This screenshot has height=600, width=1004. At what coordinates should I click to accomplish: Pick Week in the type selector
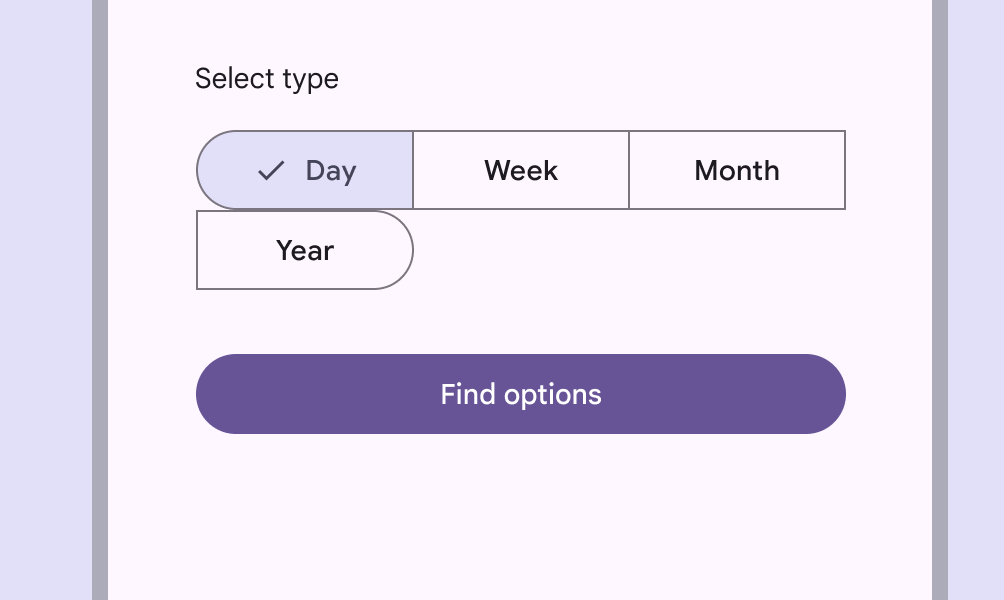tap(521, 170)
